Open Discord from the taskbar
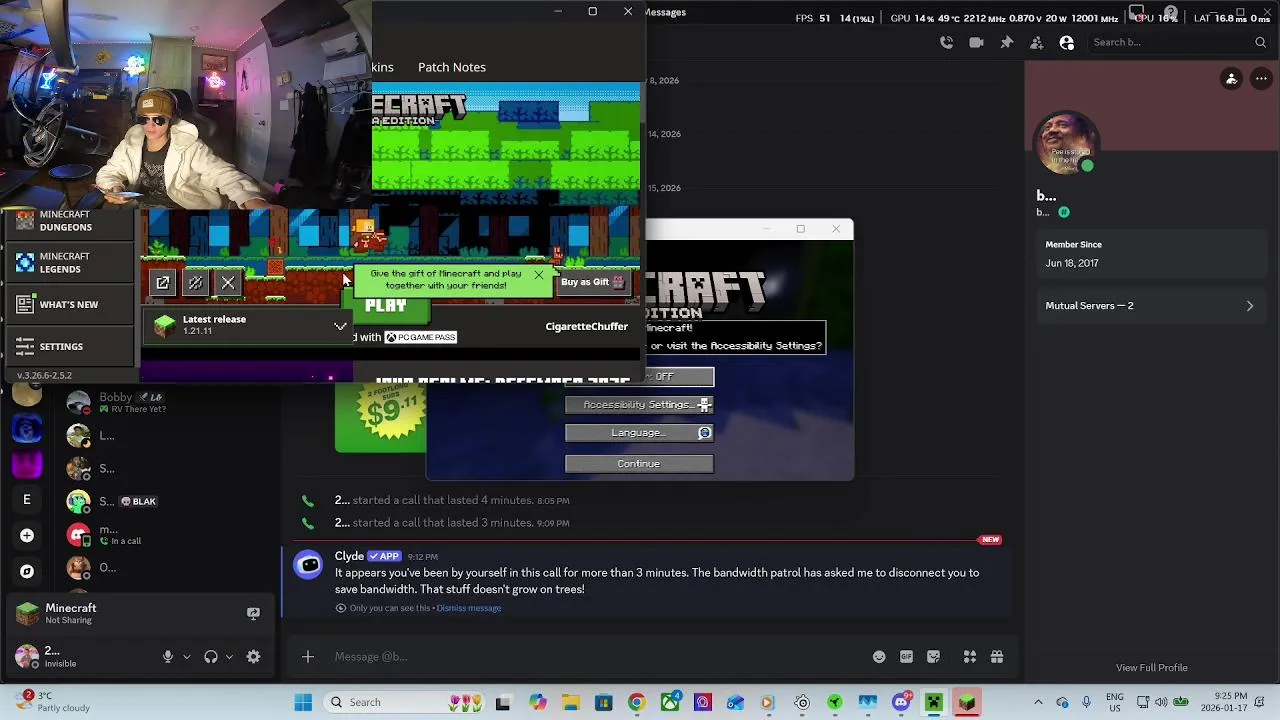Image resolution: width=1280 pixels, height=720 pixels. 900,703
